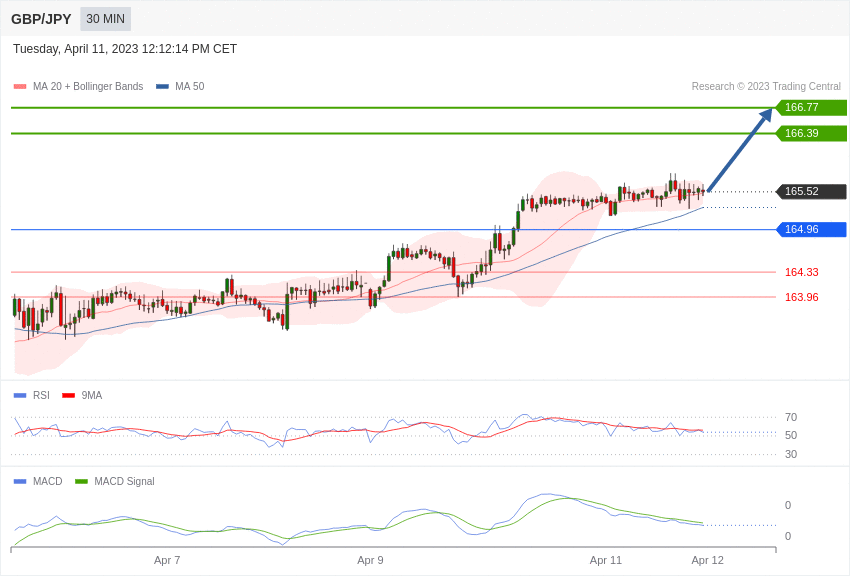Click the Apr 11 date axis label

click(606, 560)
